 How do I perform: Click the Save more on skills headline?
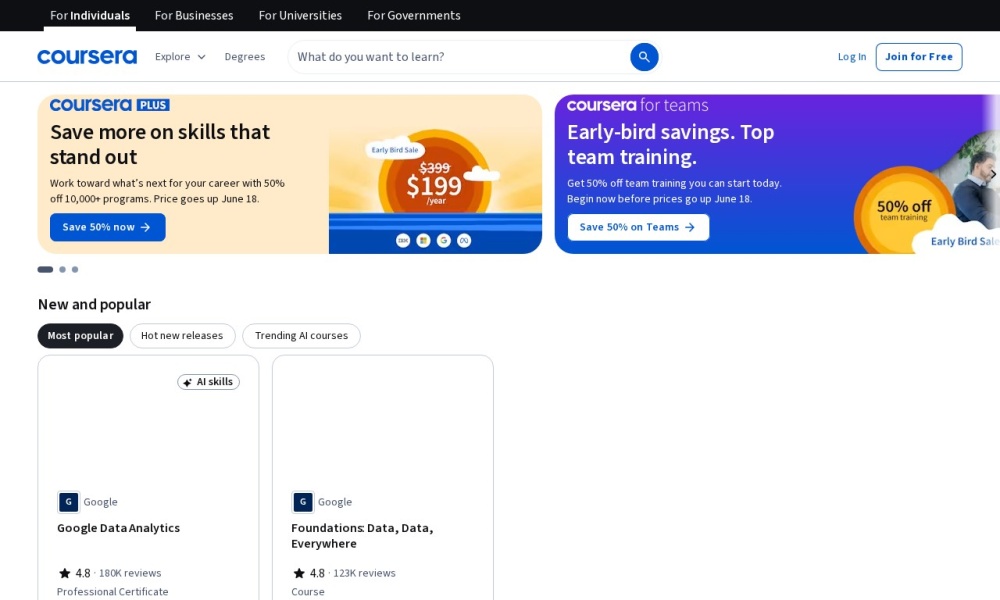click(160, 144)
